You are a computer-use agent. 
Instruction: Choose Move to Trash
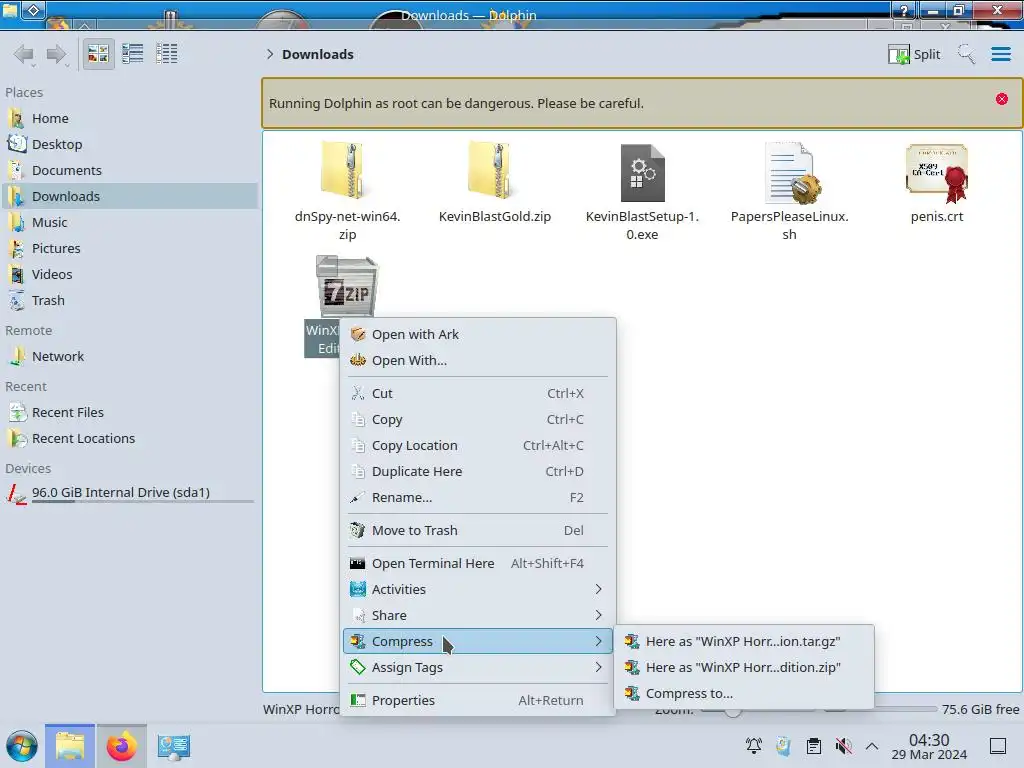477,531
